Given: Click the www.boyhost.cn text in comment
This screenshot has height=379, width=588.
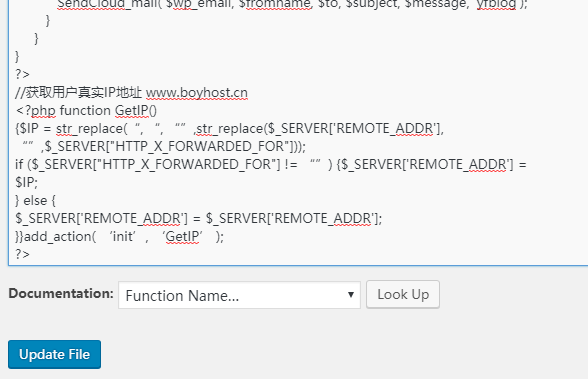Looking at the screenshot, I should [x=196, y=93].
